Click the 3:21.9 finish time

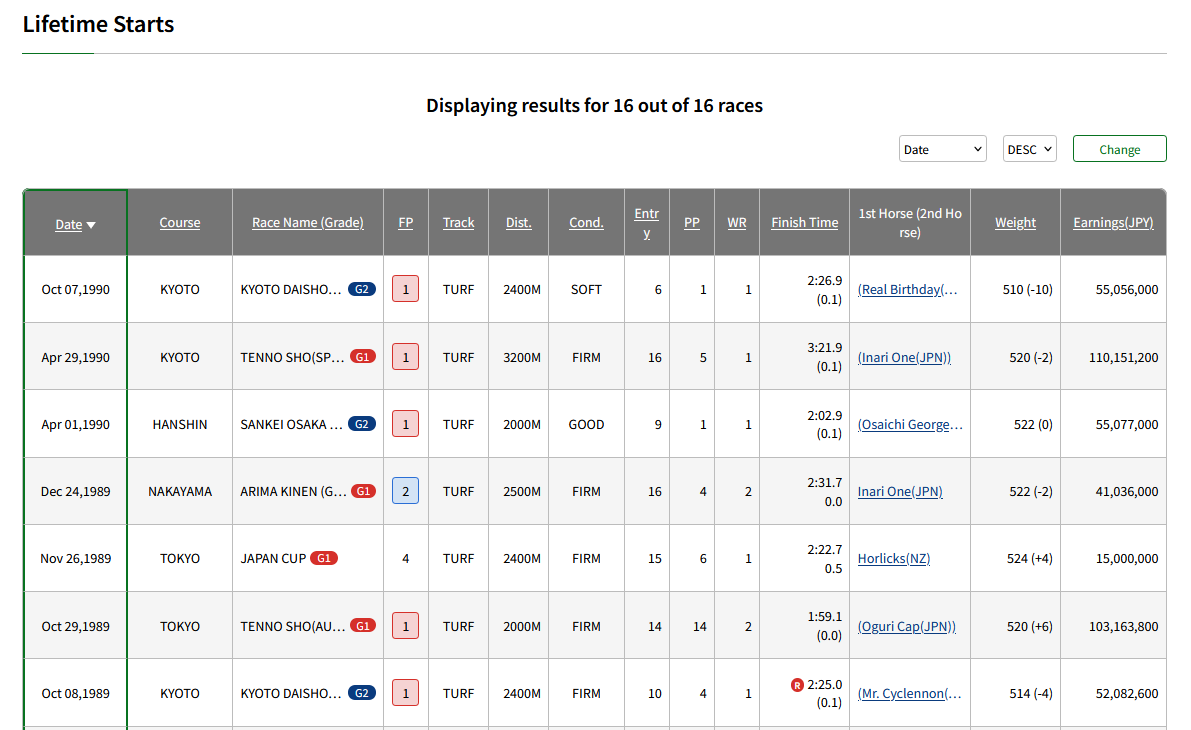[824, 347]
